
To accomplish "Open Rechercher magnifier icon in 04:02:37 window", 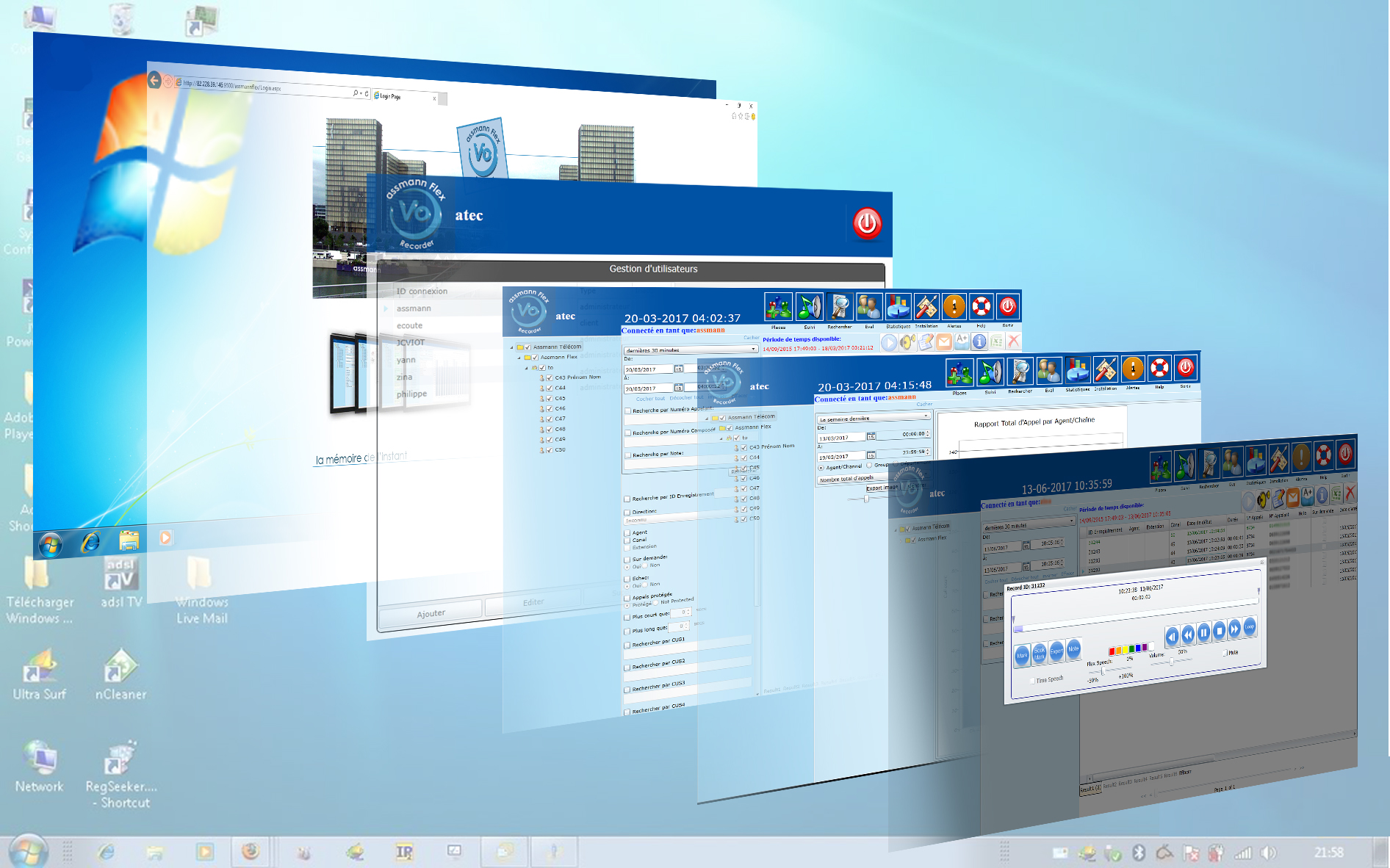I will click(x=839, y=307).
